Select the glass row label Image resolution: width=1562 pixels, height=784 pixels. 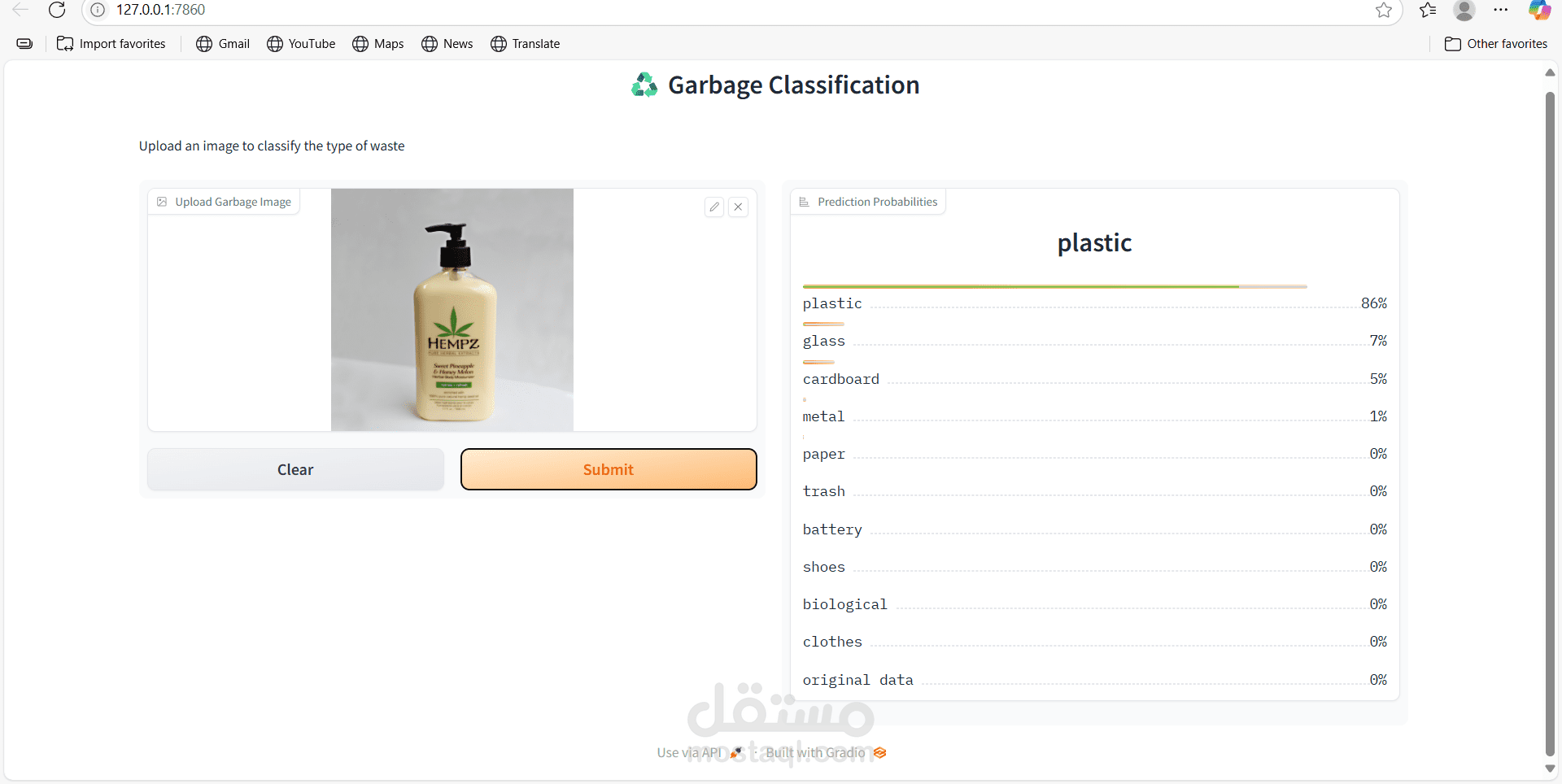pyautogui.click(x=824, y=341)
